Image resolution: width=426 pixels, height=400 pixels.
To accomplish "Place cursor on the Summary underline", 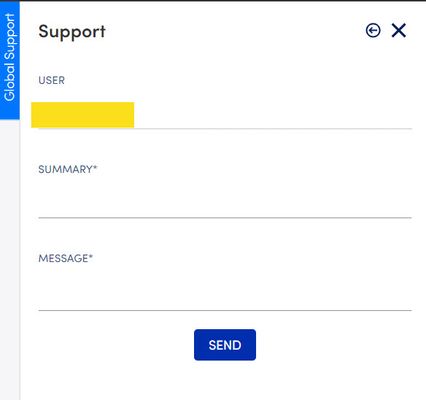I will pyautogui.click(x=225, y=217).
